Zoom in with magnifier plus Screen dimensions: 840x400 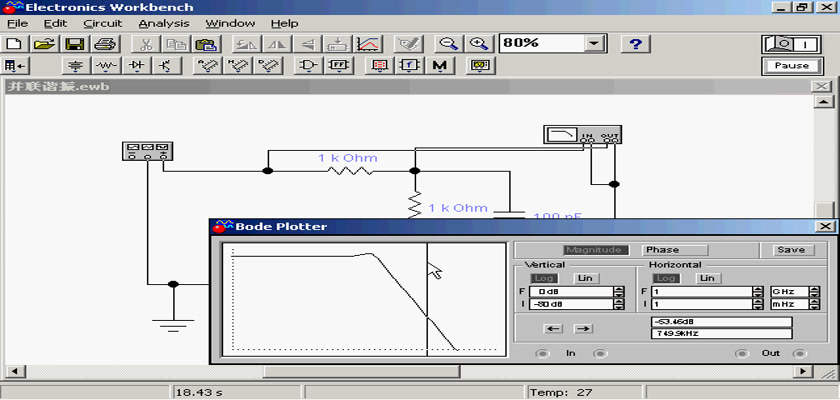(478, 43)
